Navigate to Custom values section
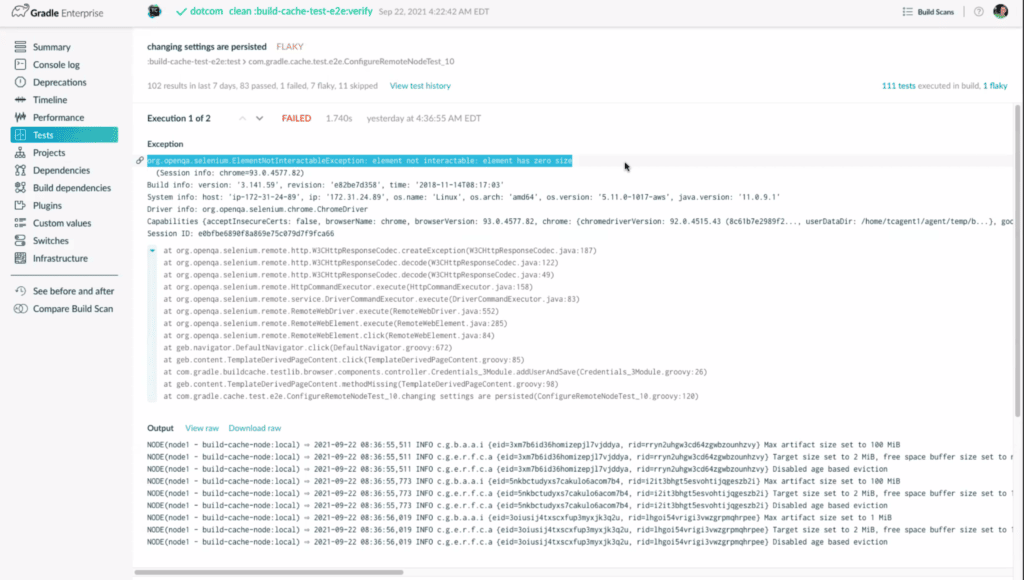Image resolution: width=1024 pixels, height=580 pixels. tap(62, 223)
